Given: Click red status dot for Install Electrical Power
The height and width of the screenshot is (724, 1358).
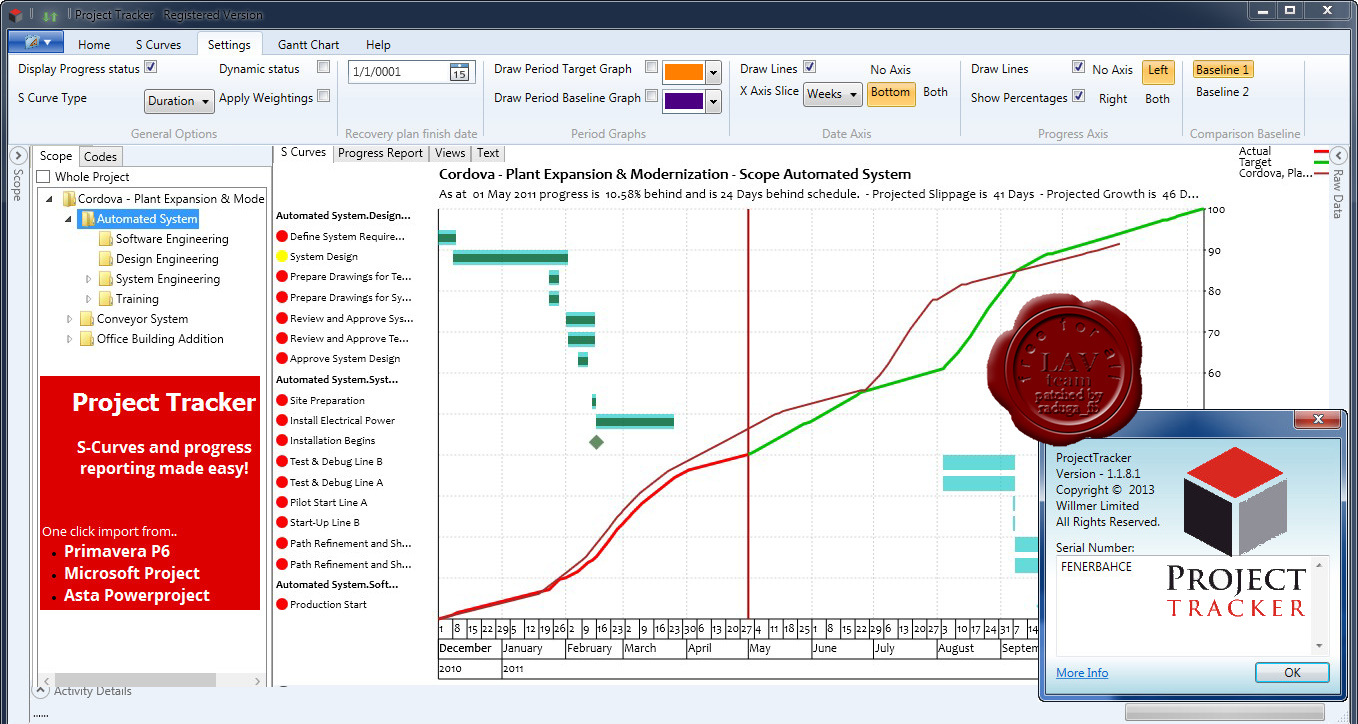Looking at the screenshot, I should 282,421.
